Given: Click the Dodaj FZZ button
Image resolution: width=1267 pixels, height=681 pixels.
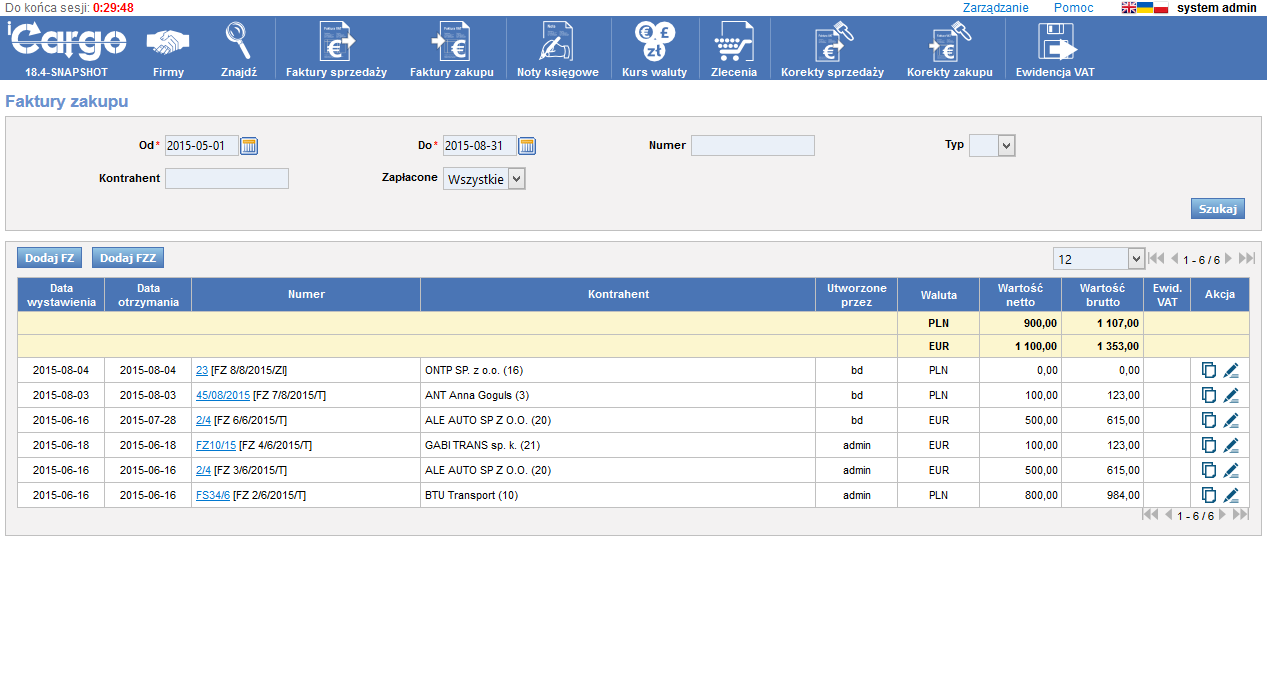Looking at the screenshot, I should pos(128,258).
